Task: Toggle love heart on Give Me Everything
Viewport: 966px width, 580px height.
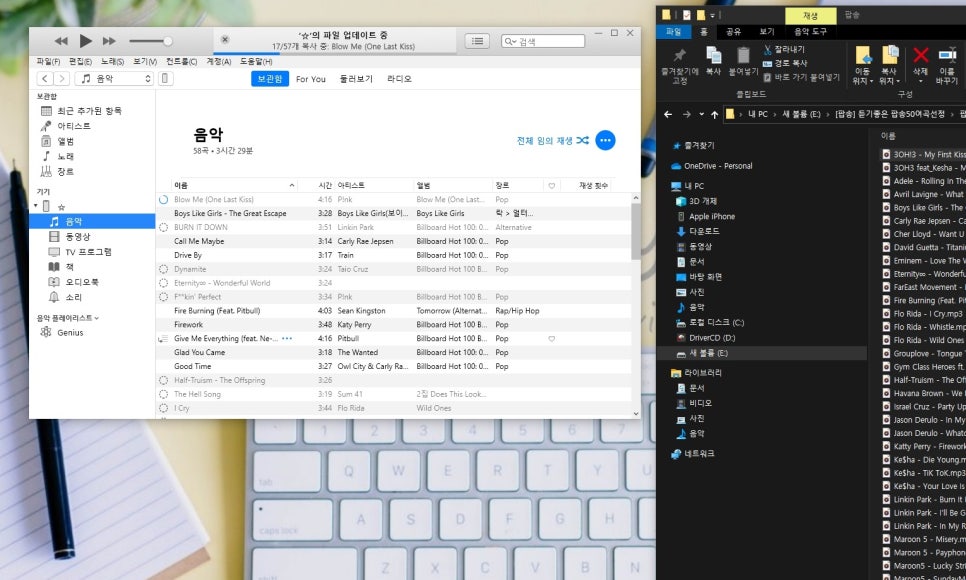Action: 551,338
